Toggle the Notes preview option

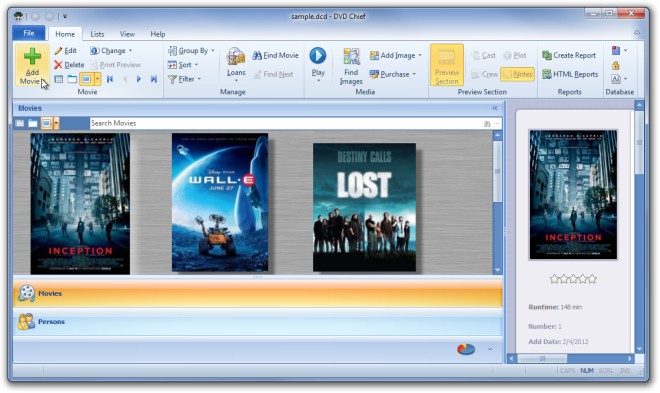517,74
